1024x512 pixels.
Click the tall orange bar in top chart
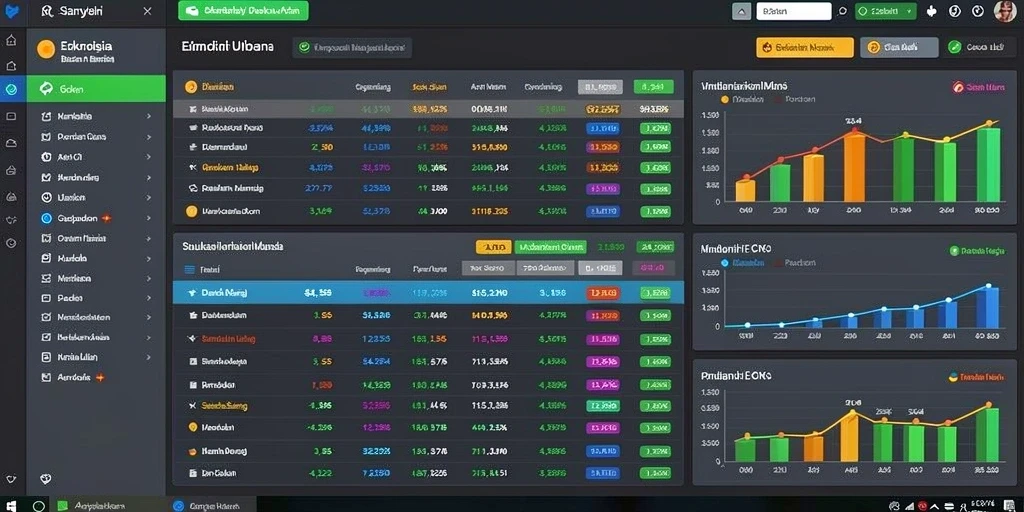[x=854, y=167]
